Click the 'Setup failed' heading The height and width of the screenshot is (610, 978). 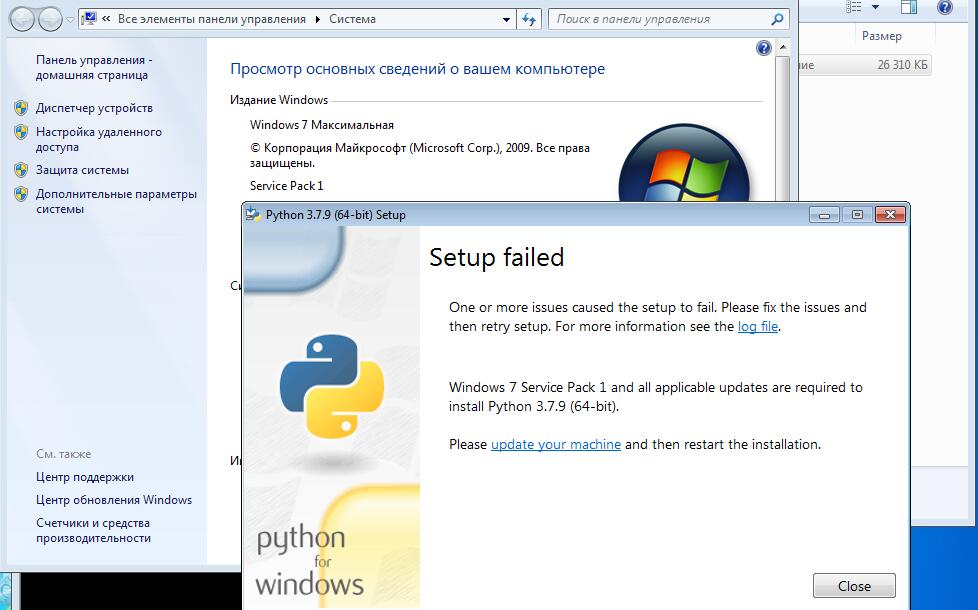pos(496,257)
